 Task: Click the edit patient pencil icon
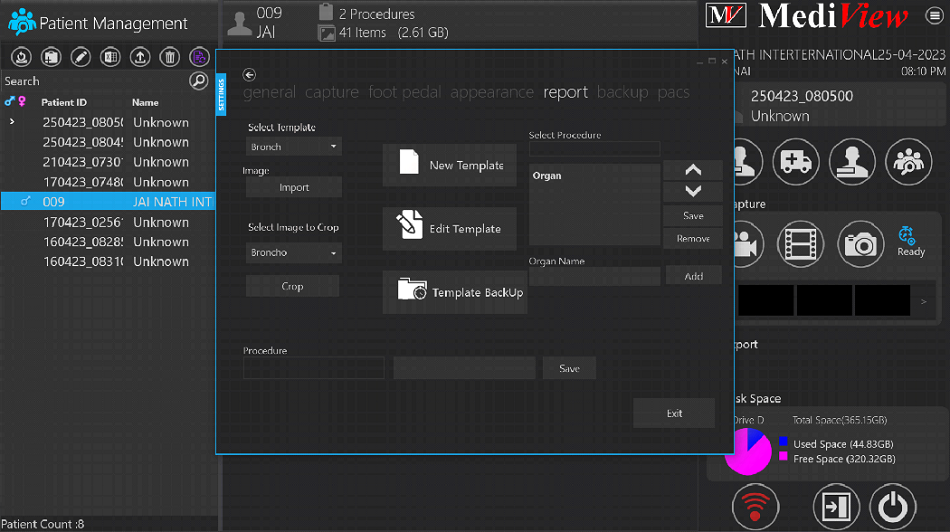(81, 57)
